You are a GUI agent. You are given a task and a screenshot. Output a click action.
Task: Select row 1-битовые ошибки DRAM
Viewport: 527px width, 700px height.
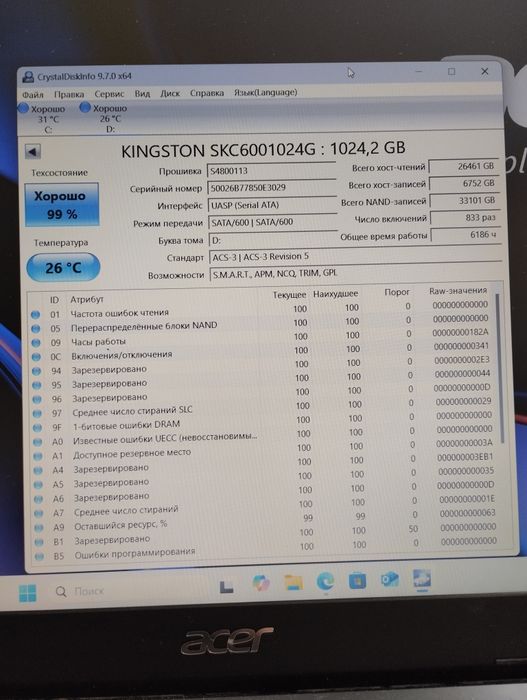click(262, 423)
